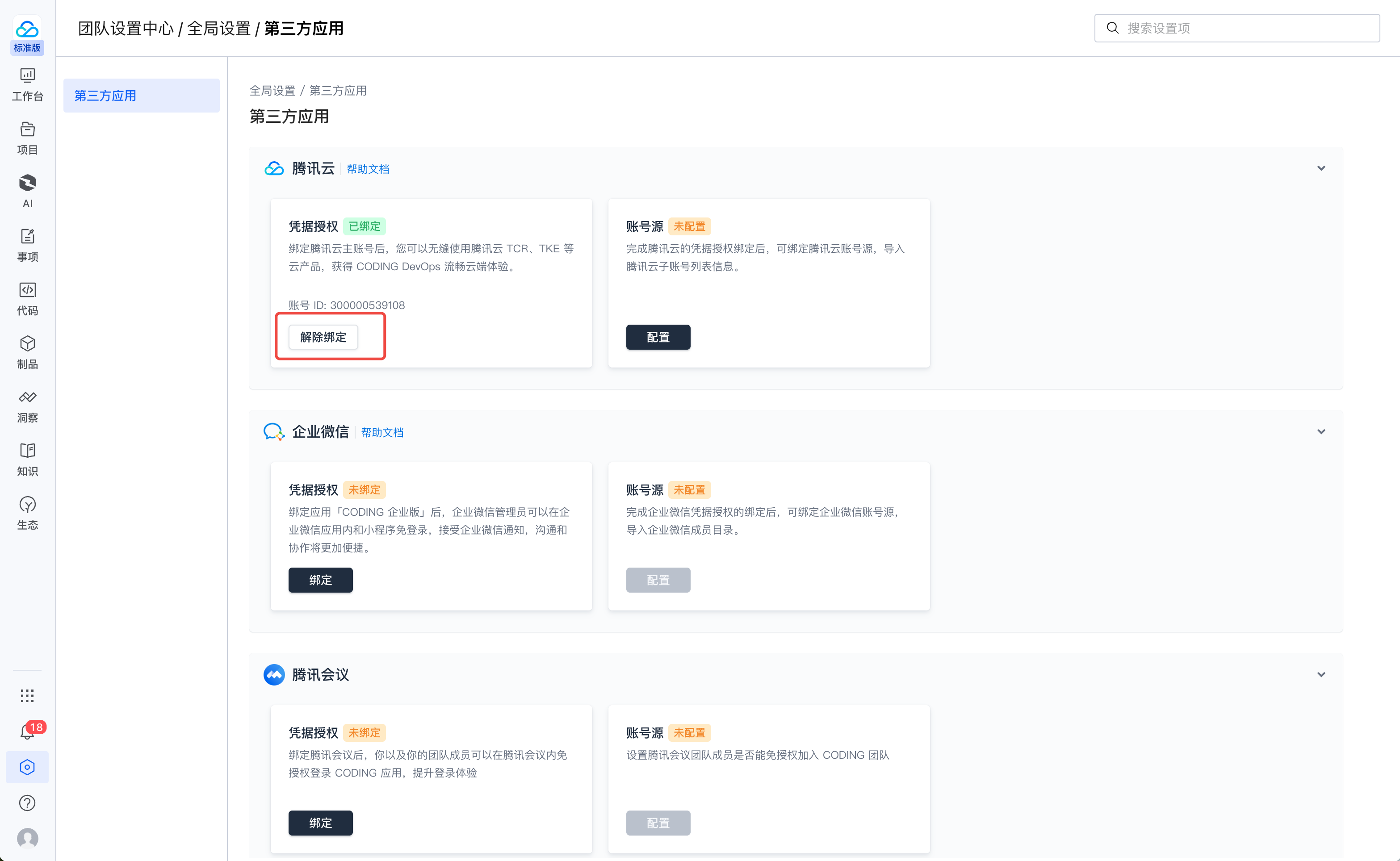The image size is (1400, 861).
Task: Open 企业微信 帮助文档 link
Action: 382,432
